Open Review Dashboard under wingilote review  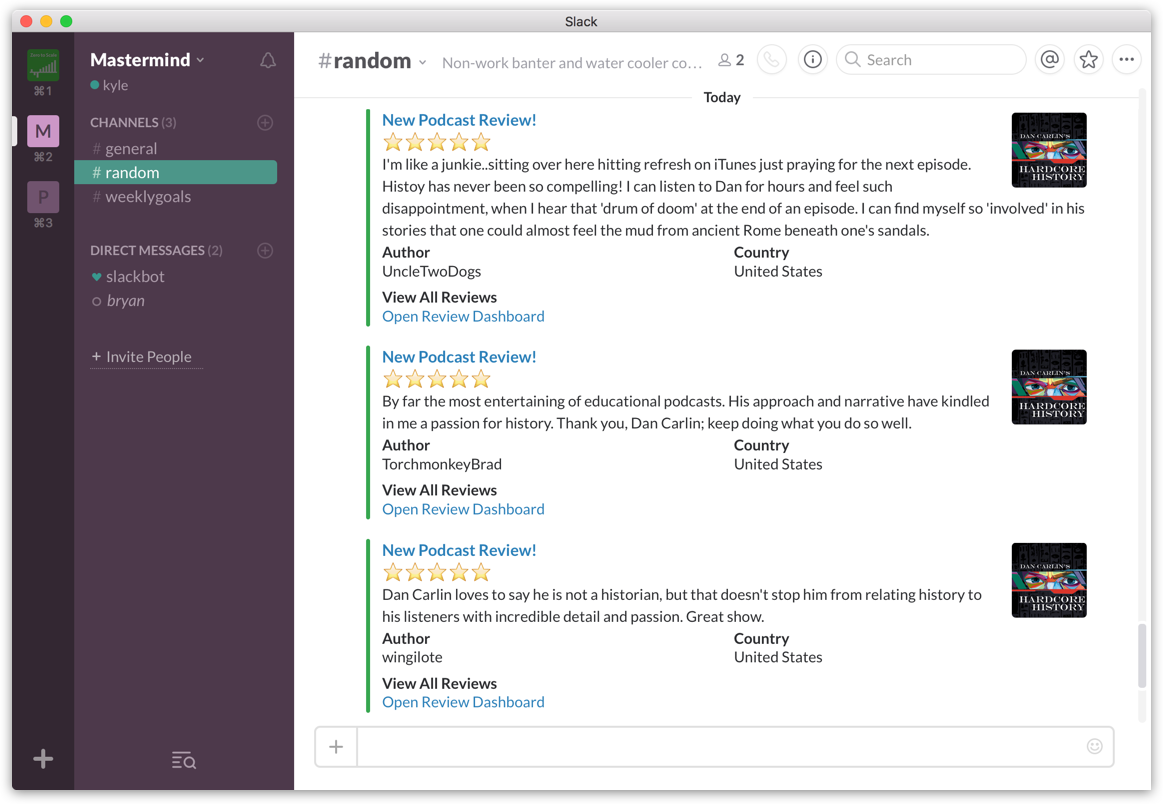[463, 702]
